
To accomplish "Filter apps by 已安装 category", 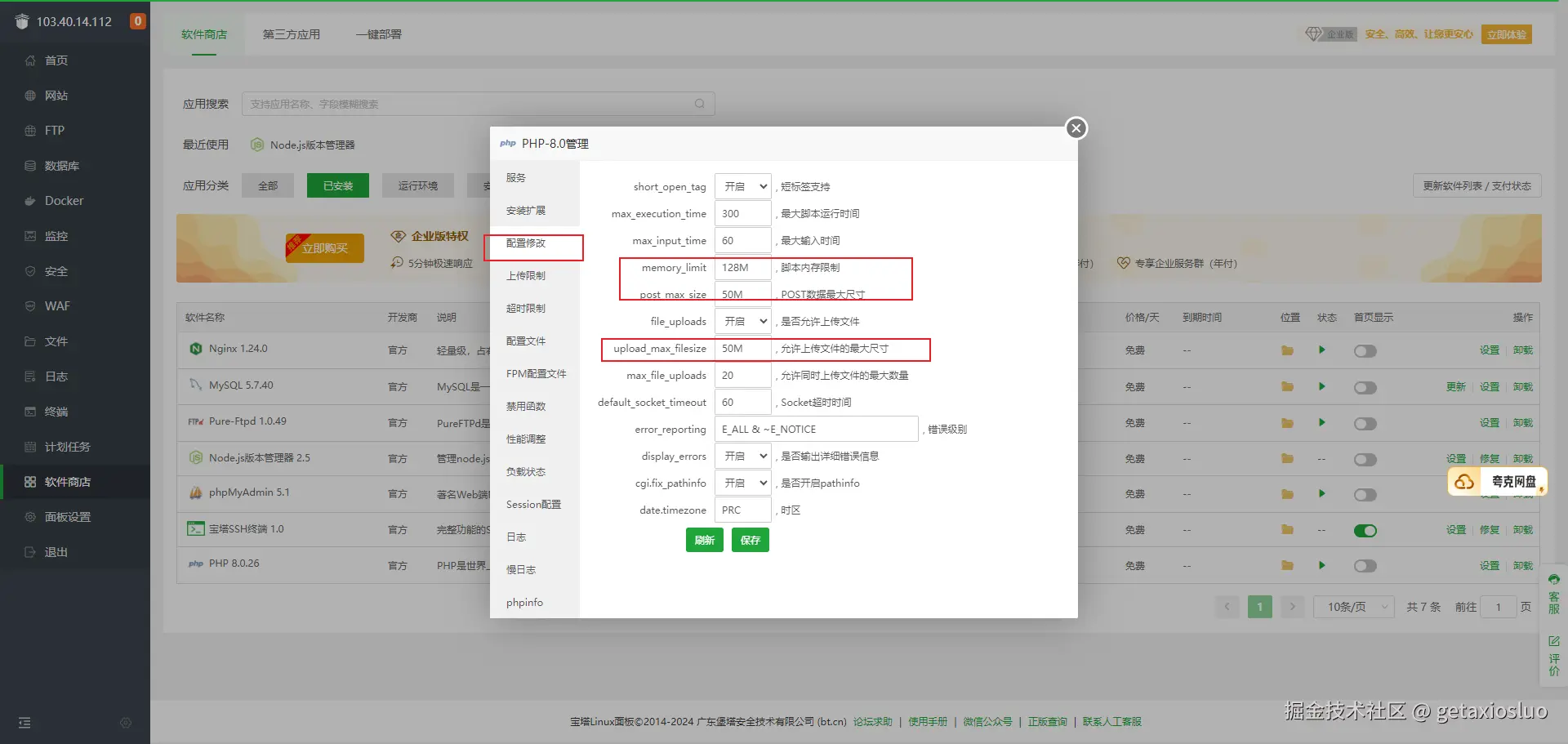I will (x=338, y=185).
